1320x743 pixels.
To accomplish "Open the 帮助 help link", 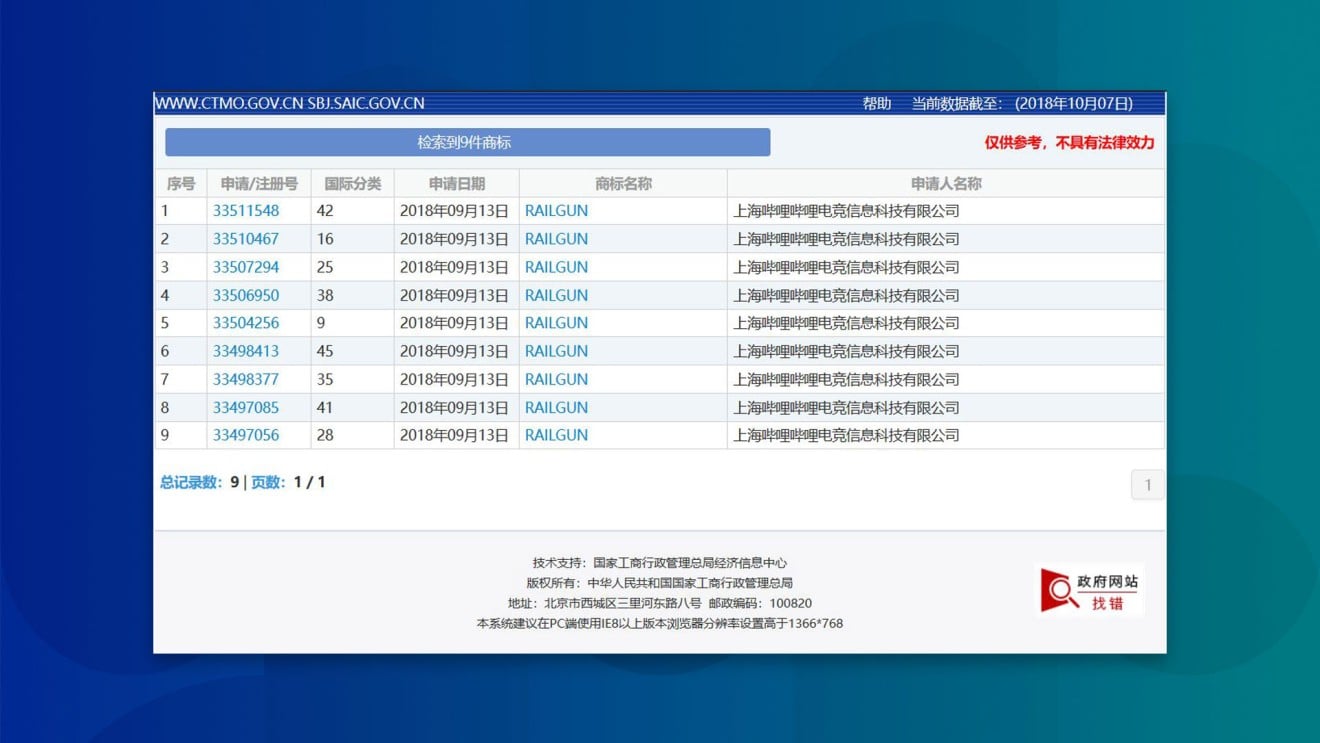I will click(877, 103).
